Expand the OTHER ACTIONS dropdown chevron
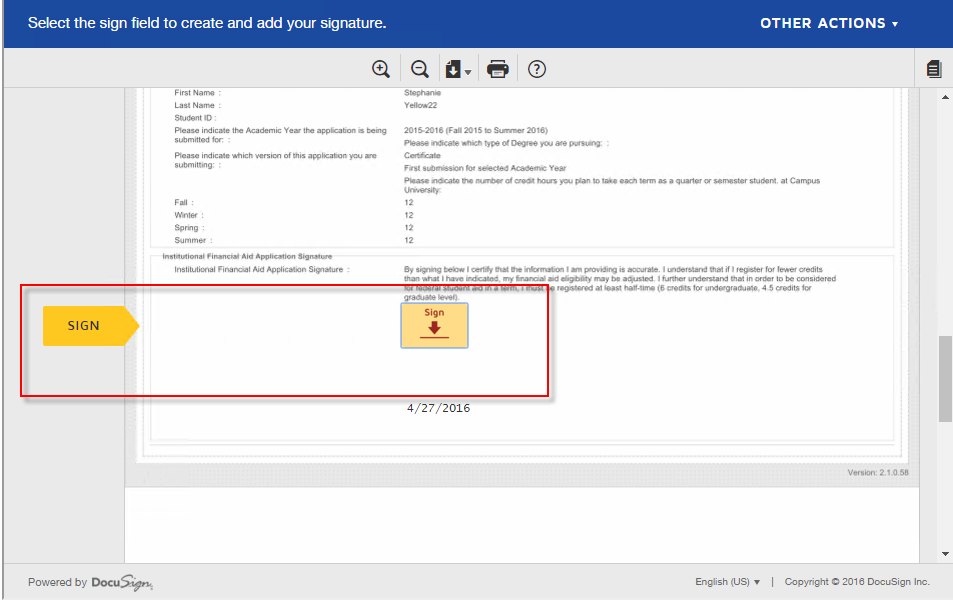Image resolution: width=953 pixels, height=605 pixels. [x=893, y=22]
